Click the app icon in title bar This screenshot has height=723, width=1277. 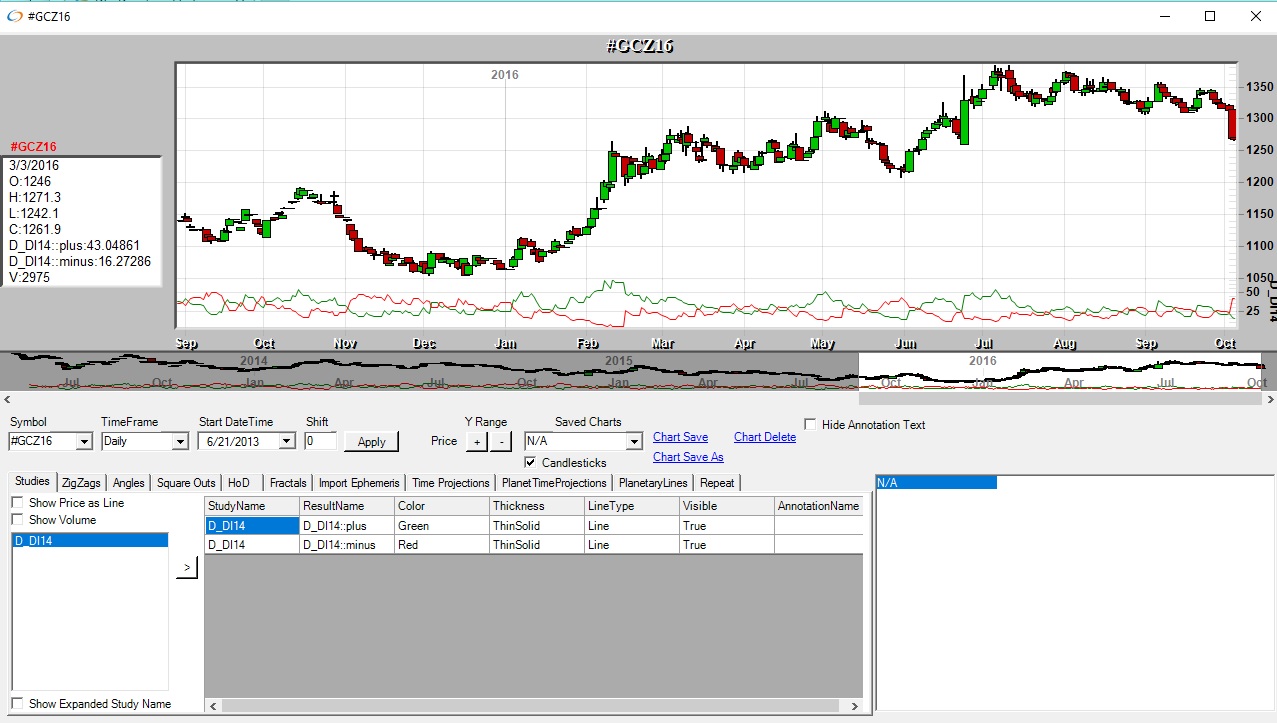click(14, 16)
